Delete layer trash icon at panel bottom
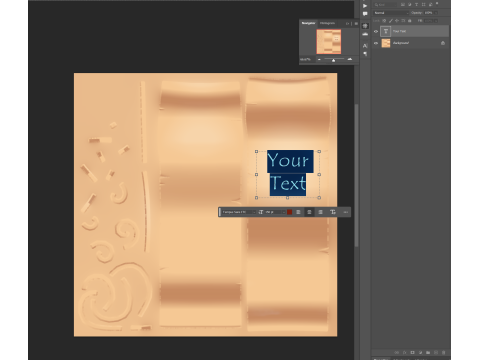 (443, 352)
